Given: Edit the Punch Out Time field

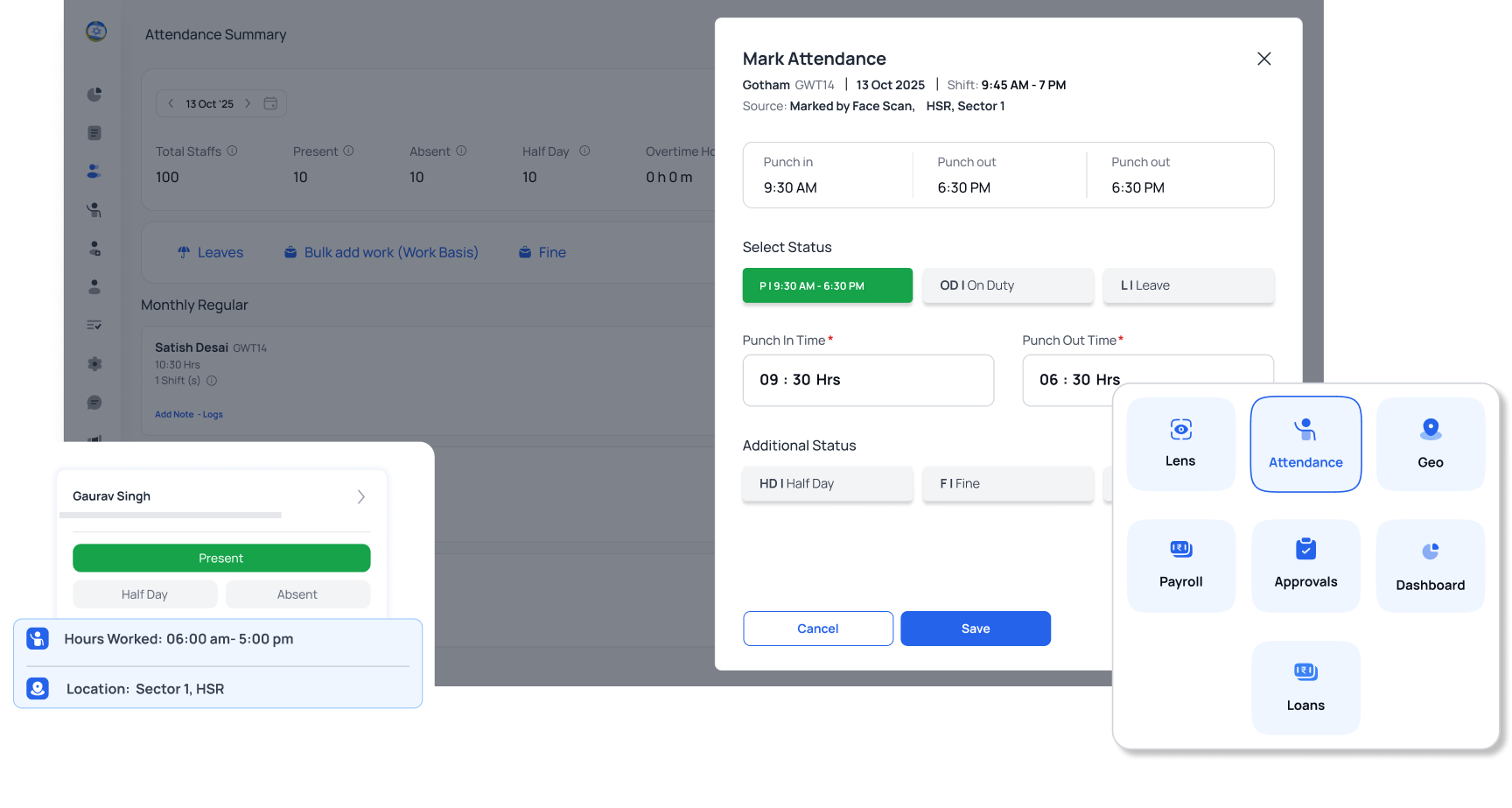Looking at the screenshot, I should click(1148, 380).
